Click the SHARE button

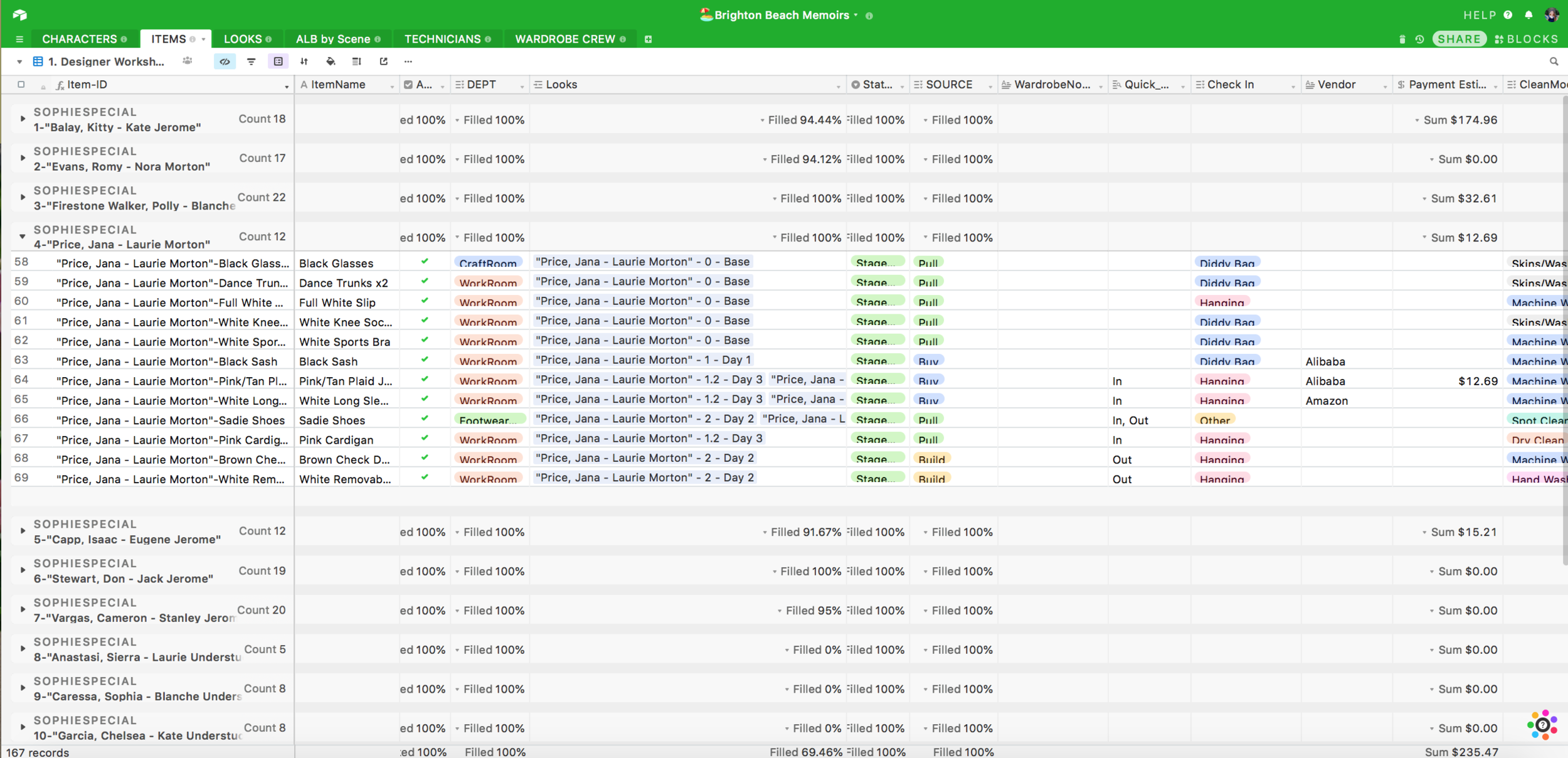pyautogui.click(x=1459, y=39)
